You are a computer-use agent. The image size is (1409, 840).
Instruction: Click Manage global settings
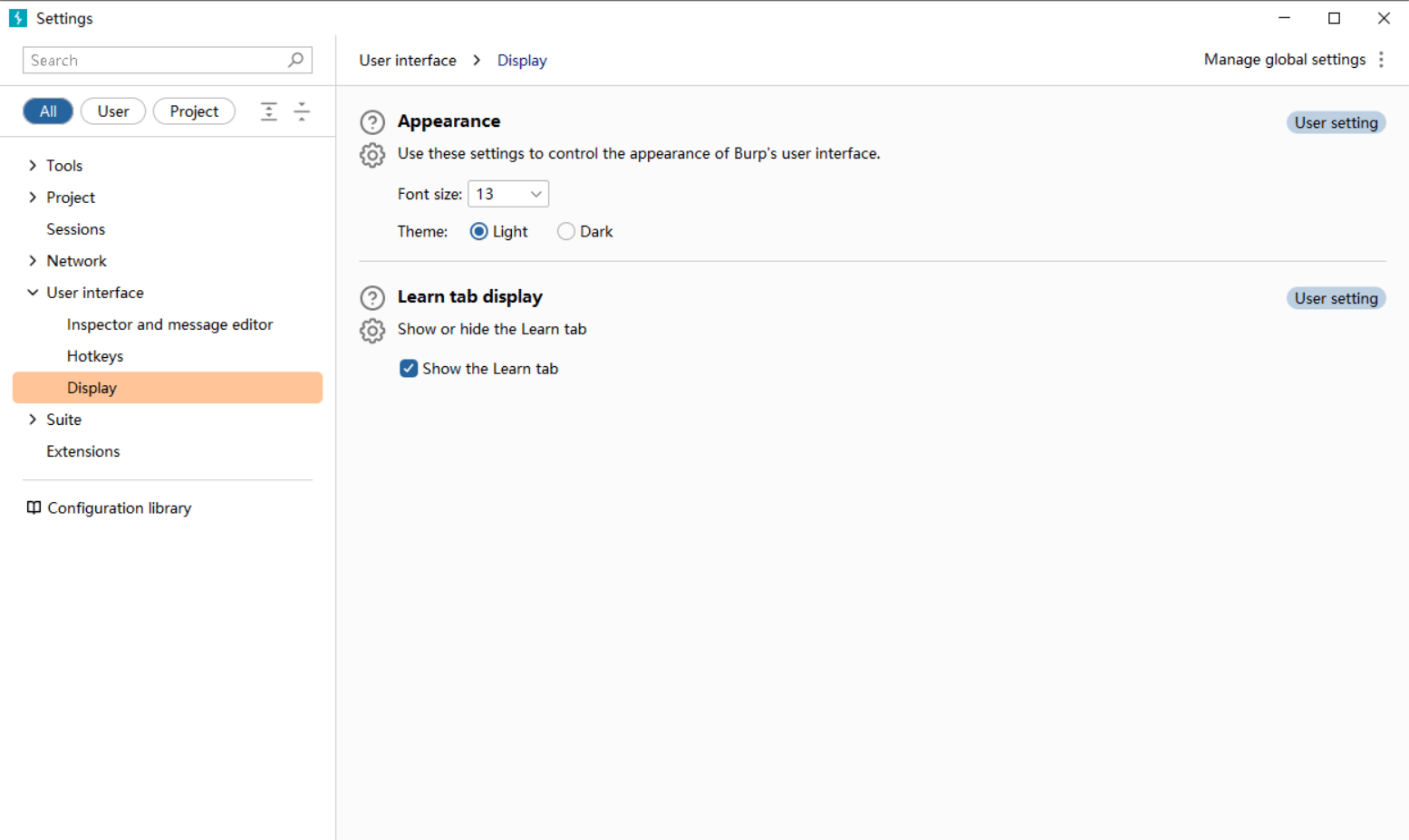(x=1284, y=60)
